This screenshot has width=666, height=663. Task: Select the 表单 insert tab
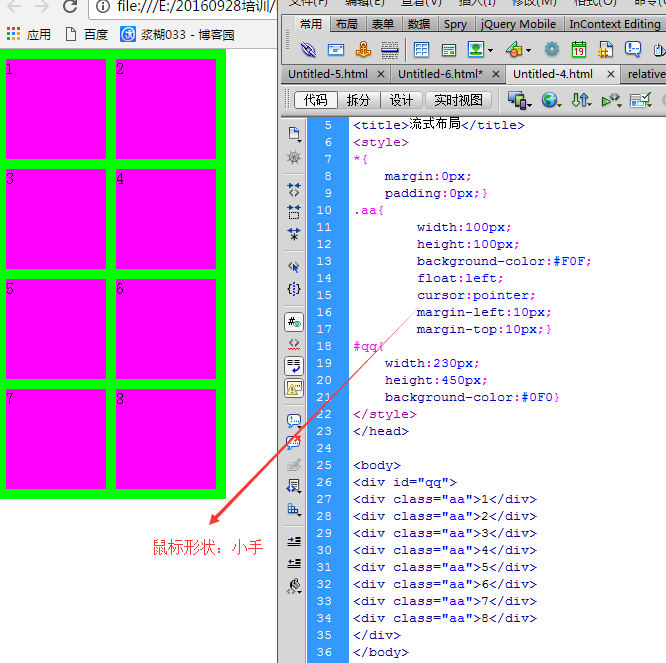pos(383,24)
